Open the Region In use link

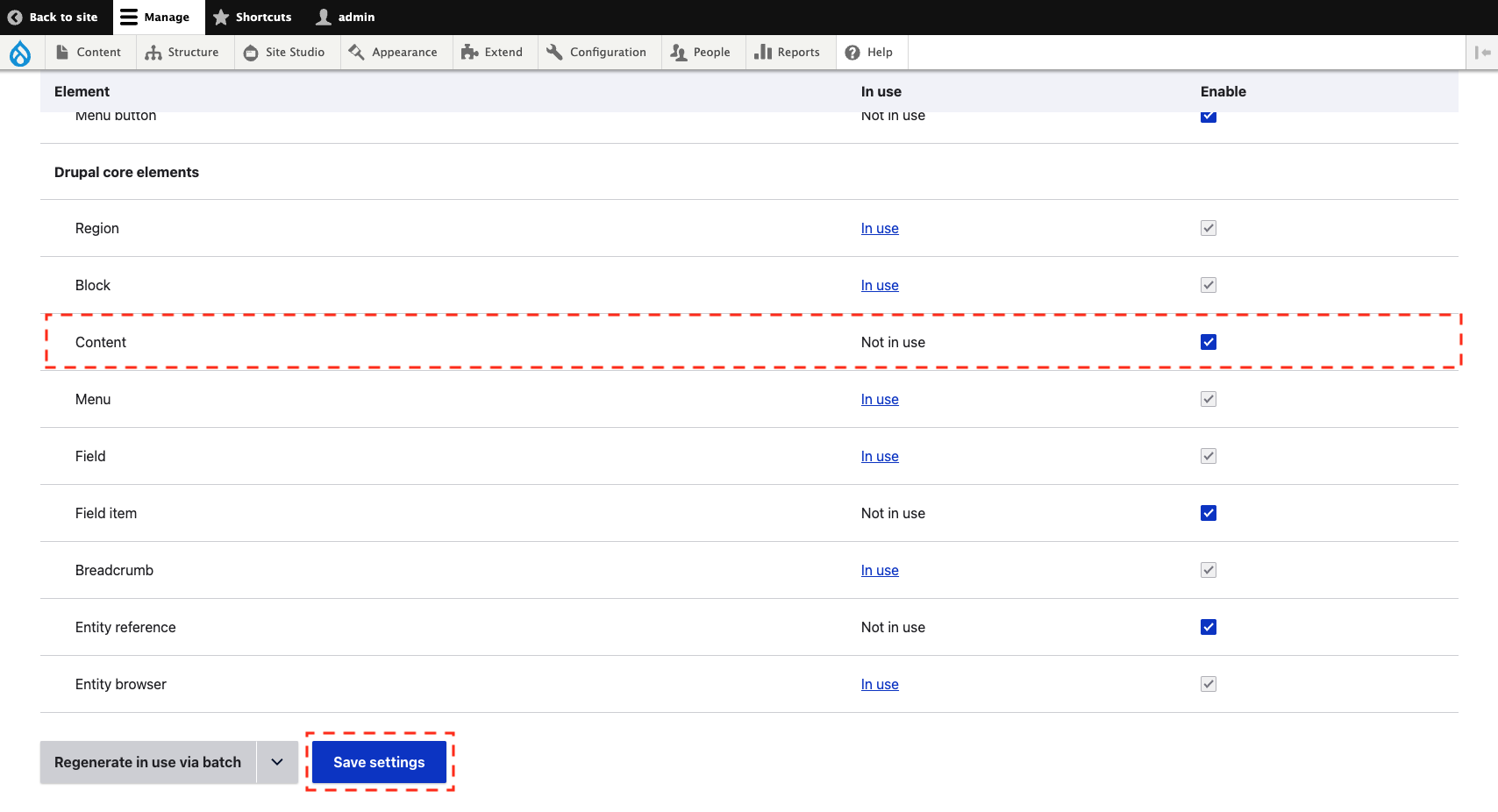pos(880,228)
